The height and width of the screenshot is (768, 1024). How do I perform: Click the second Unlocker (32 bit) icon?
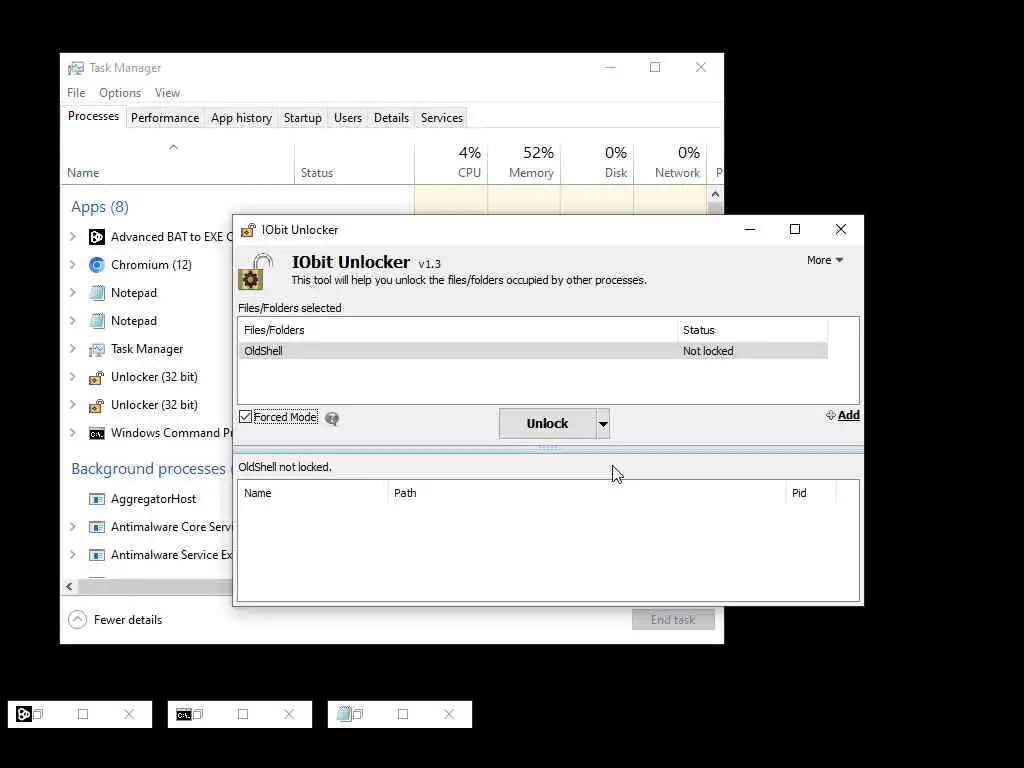pyautogui.click(x=97, y=406)
